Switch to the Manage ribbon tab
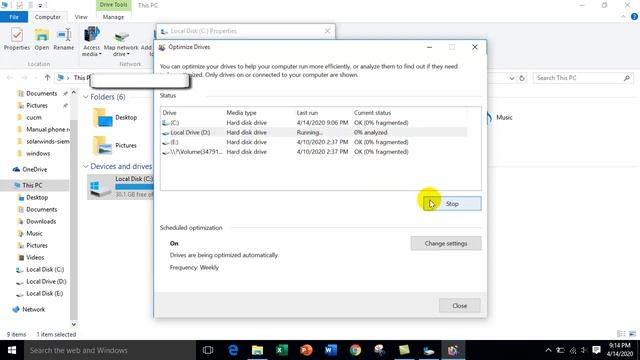 coord(113,17)
